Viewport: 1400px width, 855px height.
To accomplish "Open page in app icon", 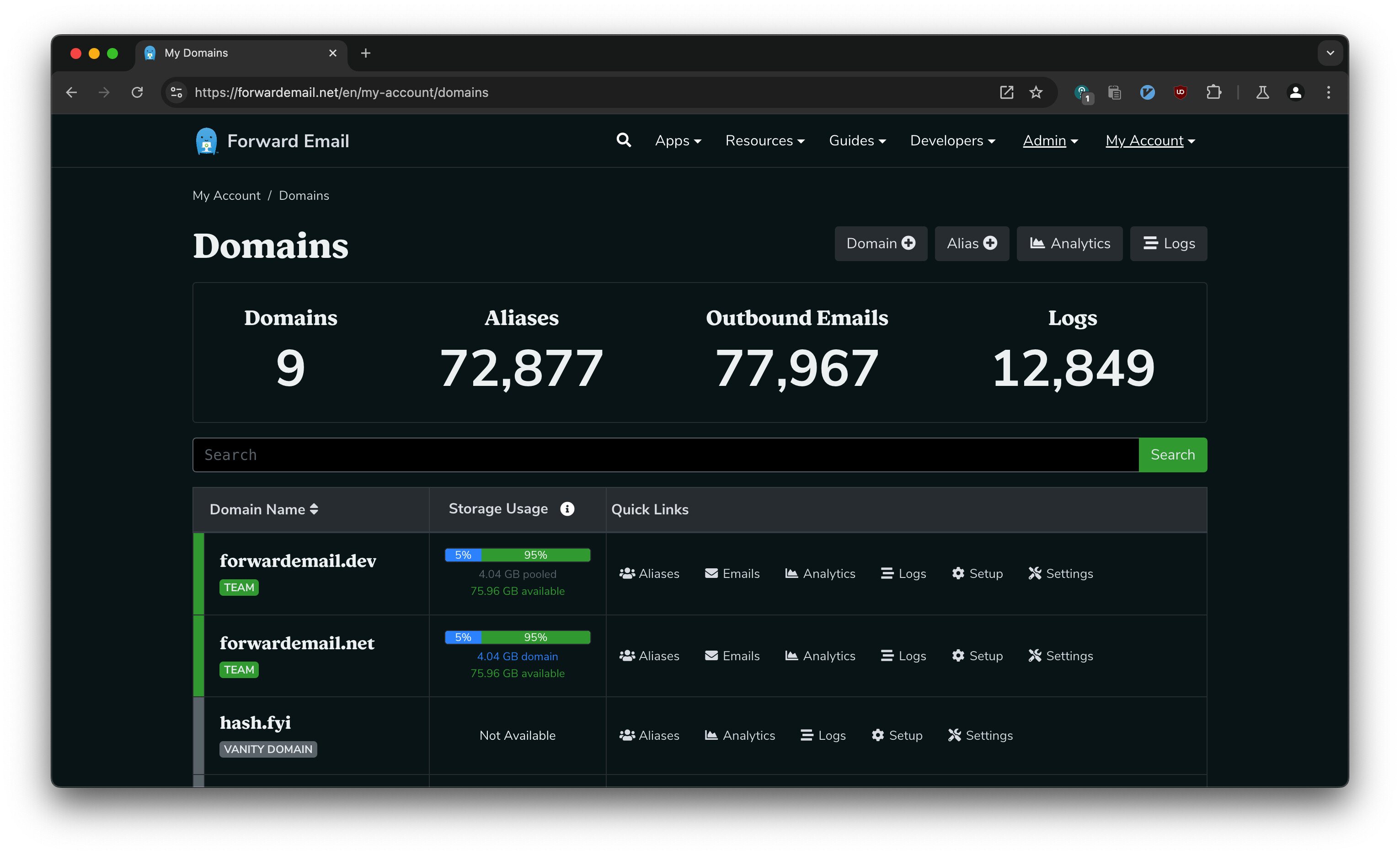I will [x=1006, y=92].
